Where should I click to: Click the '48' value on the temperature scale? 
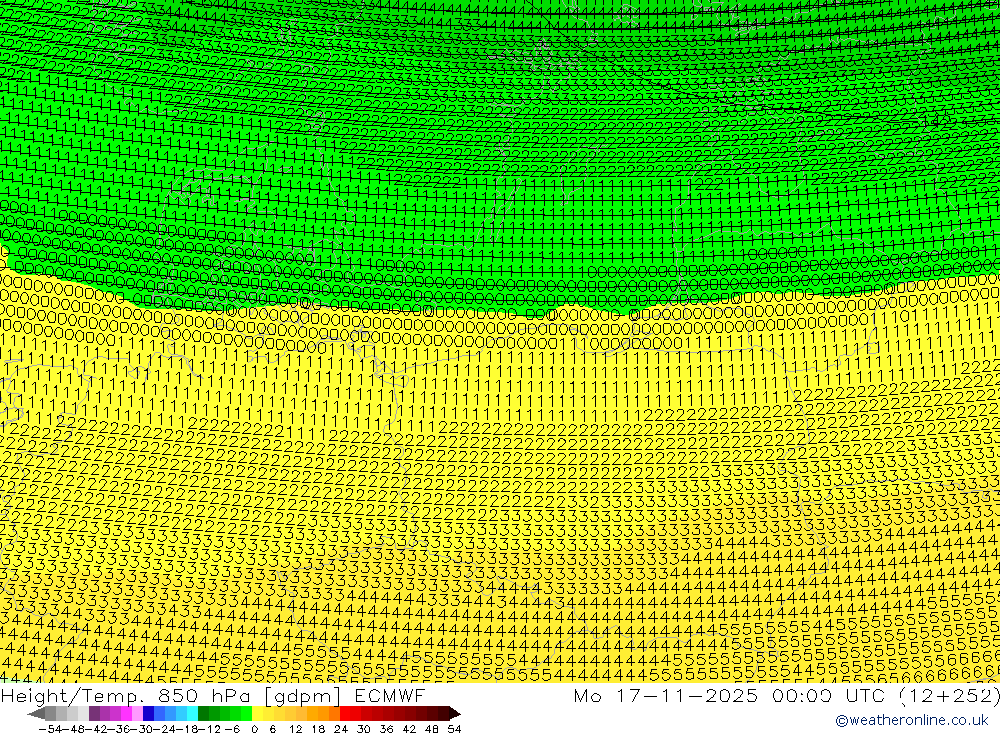click(432, 729)
